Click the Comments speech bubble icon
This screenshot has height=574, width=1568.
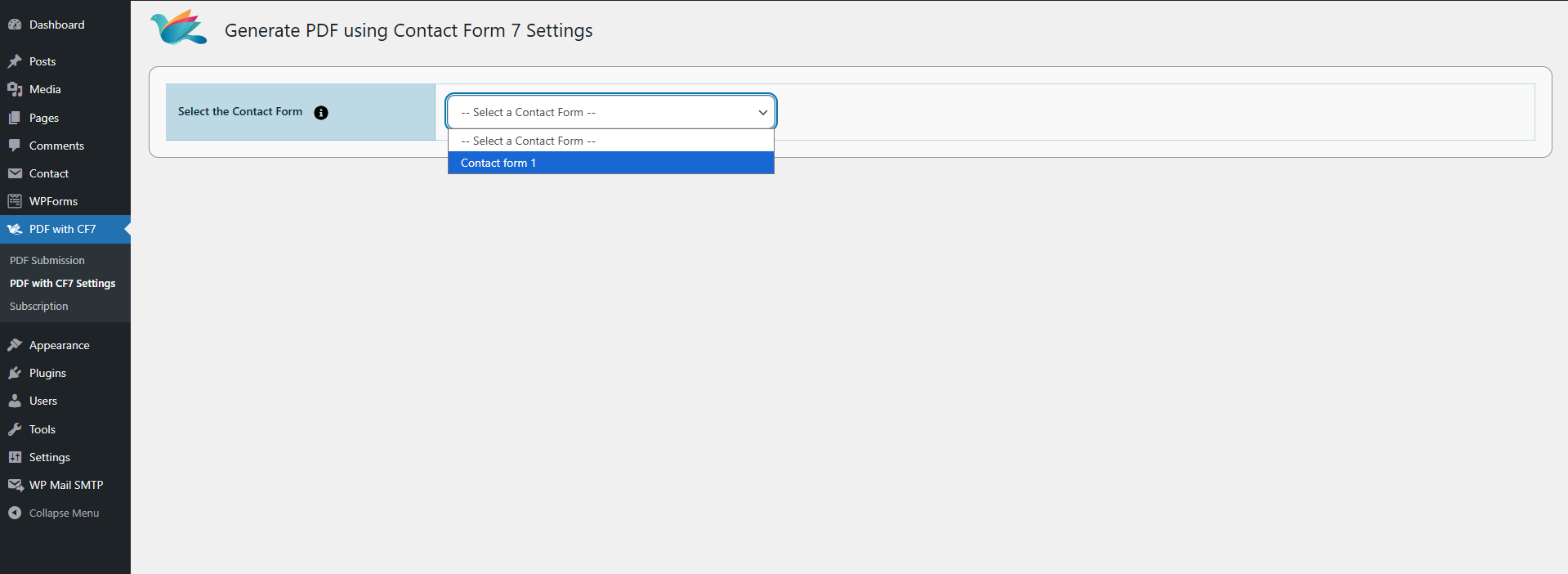tap(15, 146)
